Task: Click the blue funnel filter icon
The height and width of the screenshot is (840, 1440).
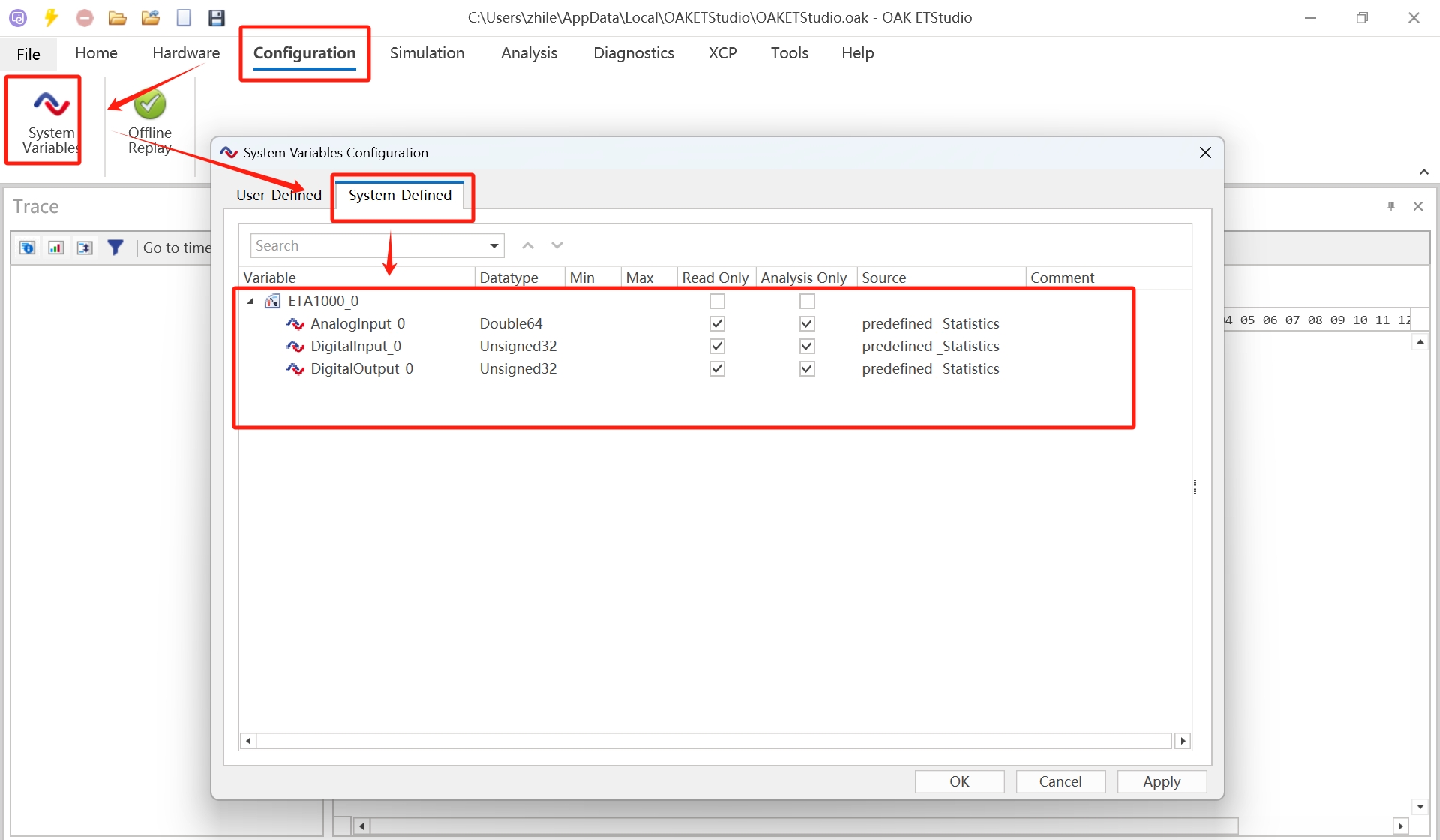Action: tap(115, 247)
